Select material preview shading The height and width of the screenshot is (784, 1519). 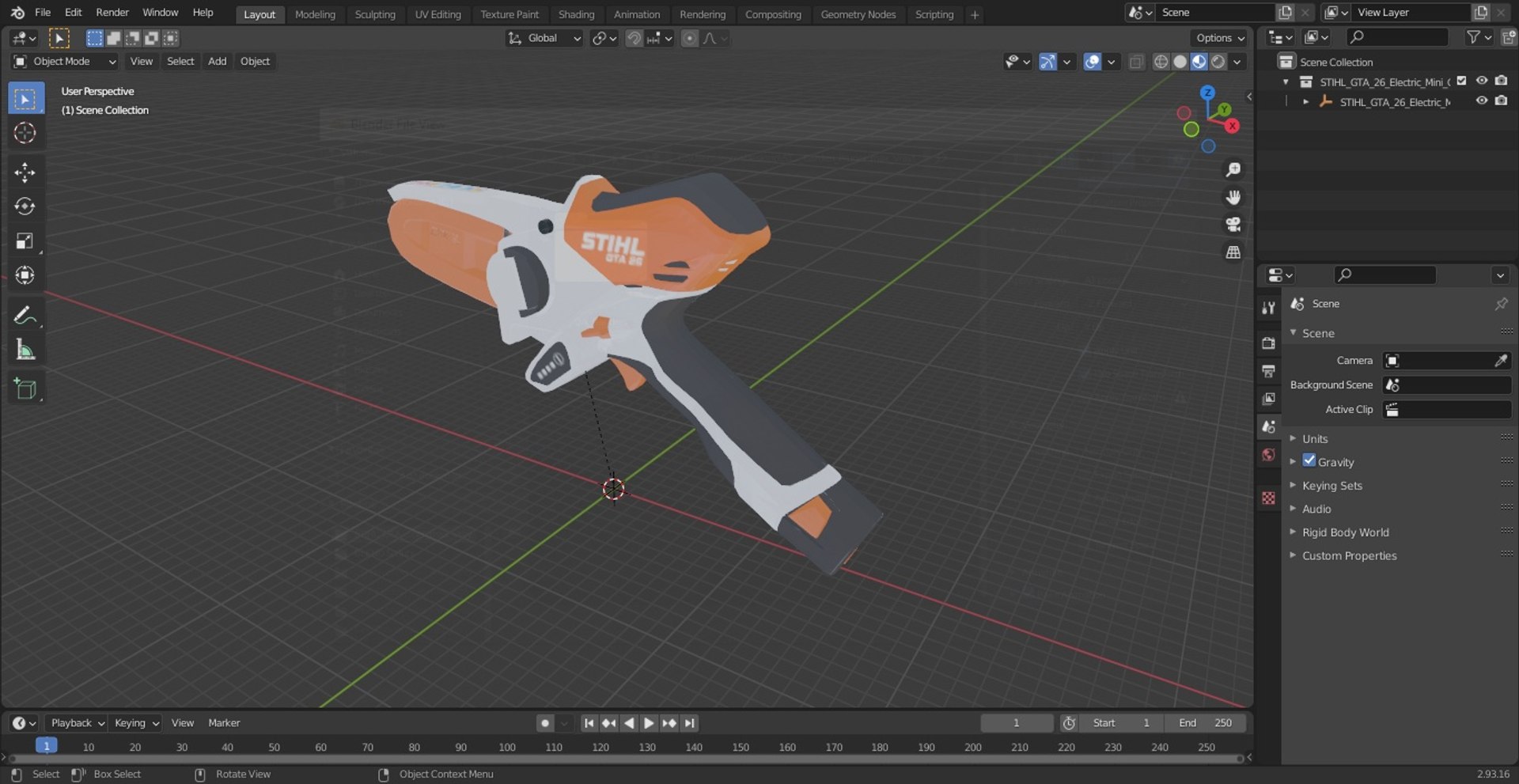pos(1199,62)
